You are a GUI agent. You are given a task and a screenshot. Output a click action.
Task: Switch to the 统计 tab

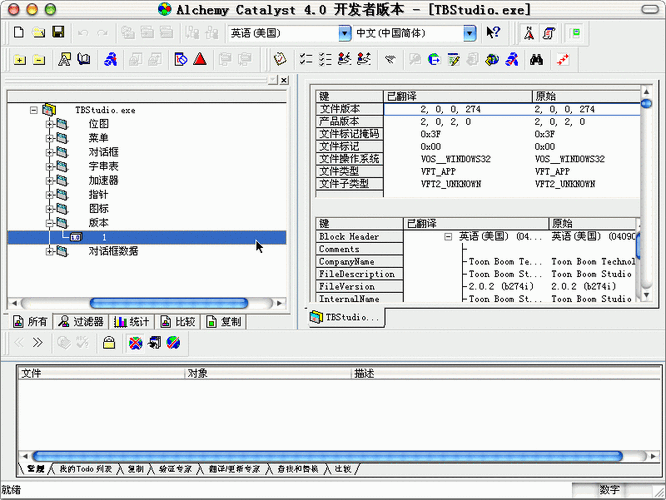click(x=132, y=322)
